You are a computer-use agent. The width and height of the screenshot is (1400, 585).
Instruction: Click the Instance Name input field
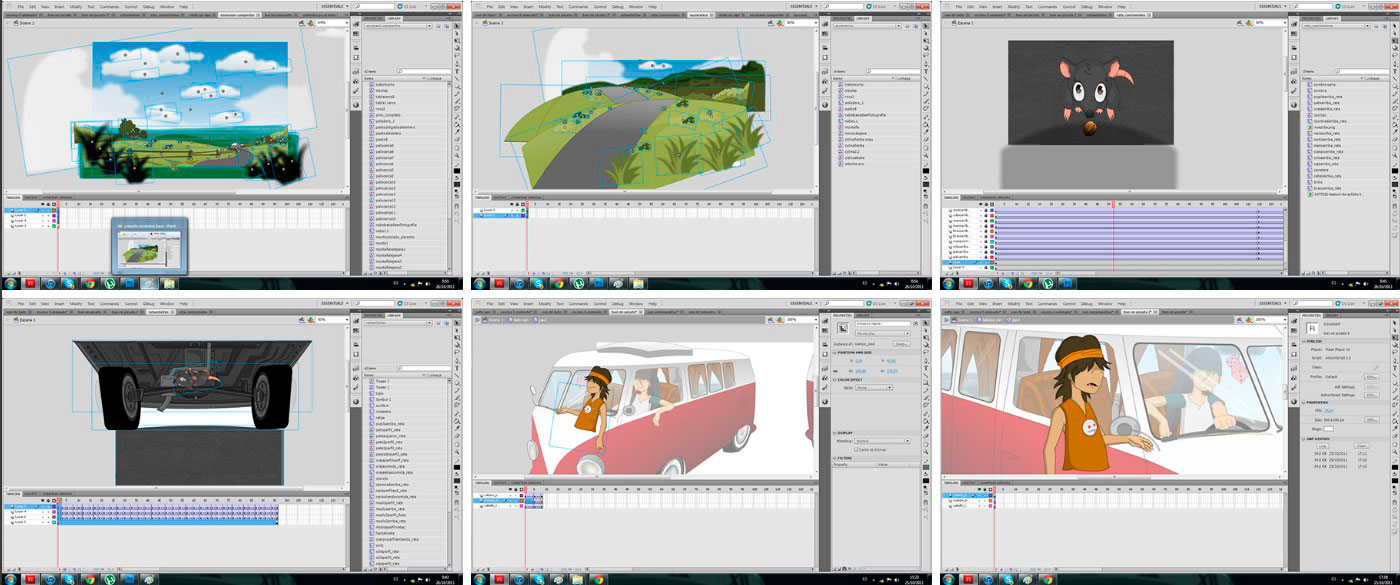(881, 323)
